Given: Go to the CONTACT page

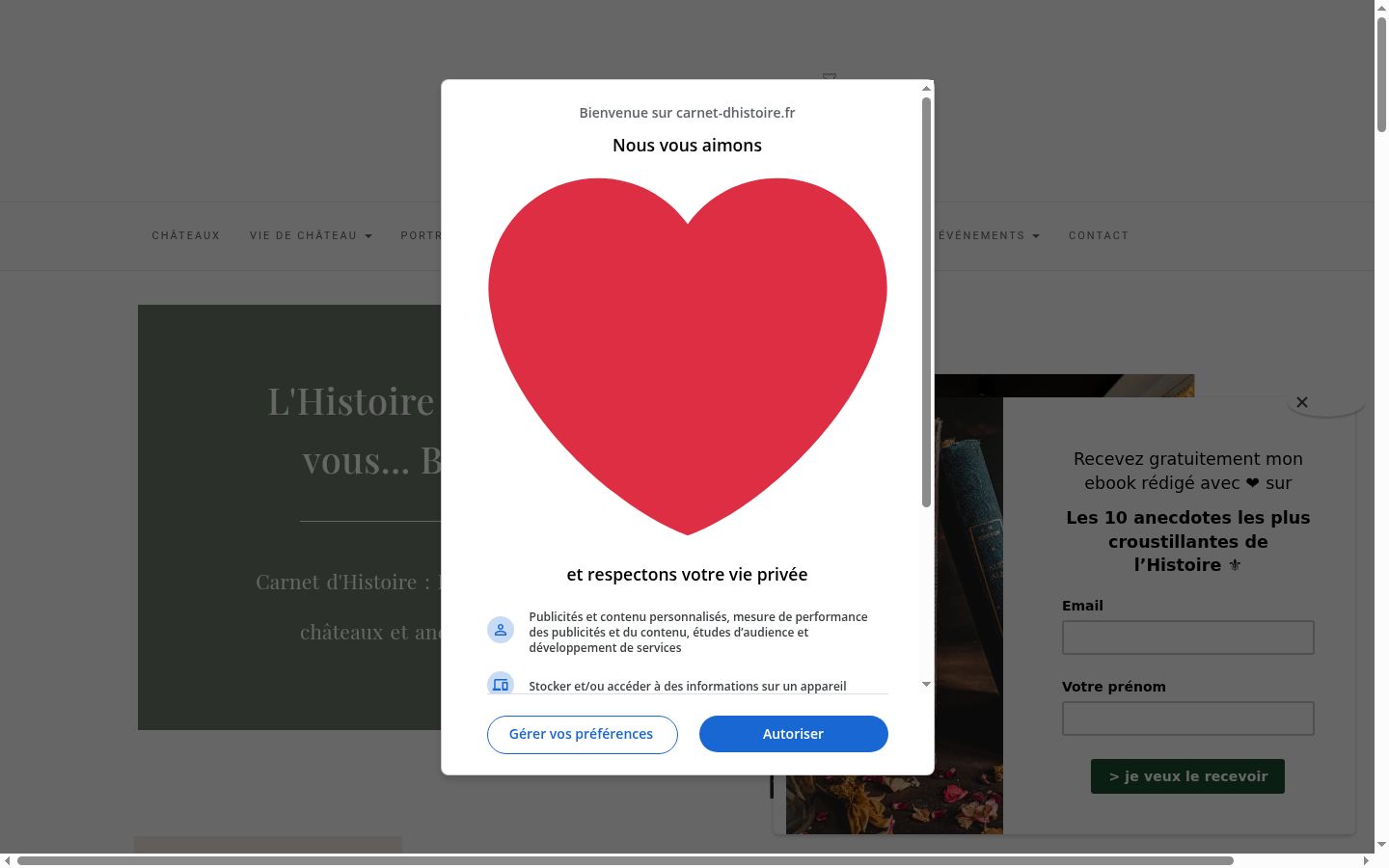Looking at the screenshot, I should click(1099, 235).
